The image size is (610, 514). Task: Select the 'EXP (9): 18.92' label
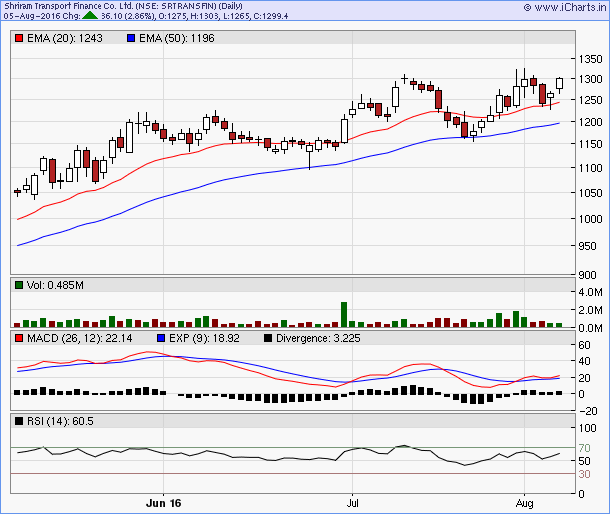(204, 338)
